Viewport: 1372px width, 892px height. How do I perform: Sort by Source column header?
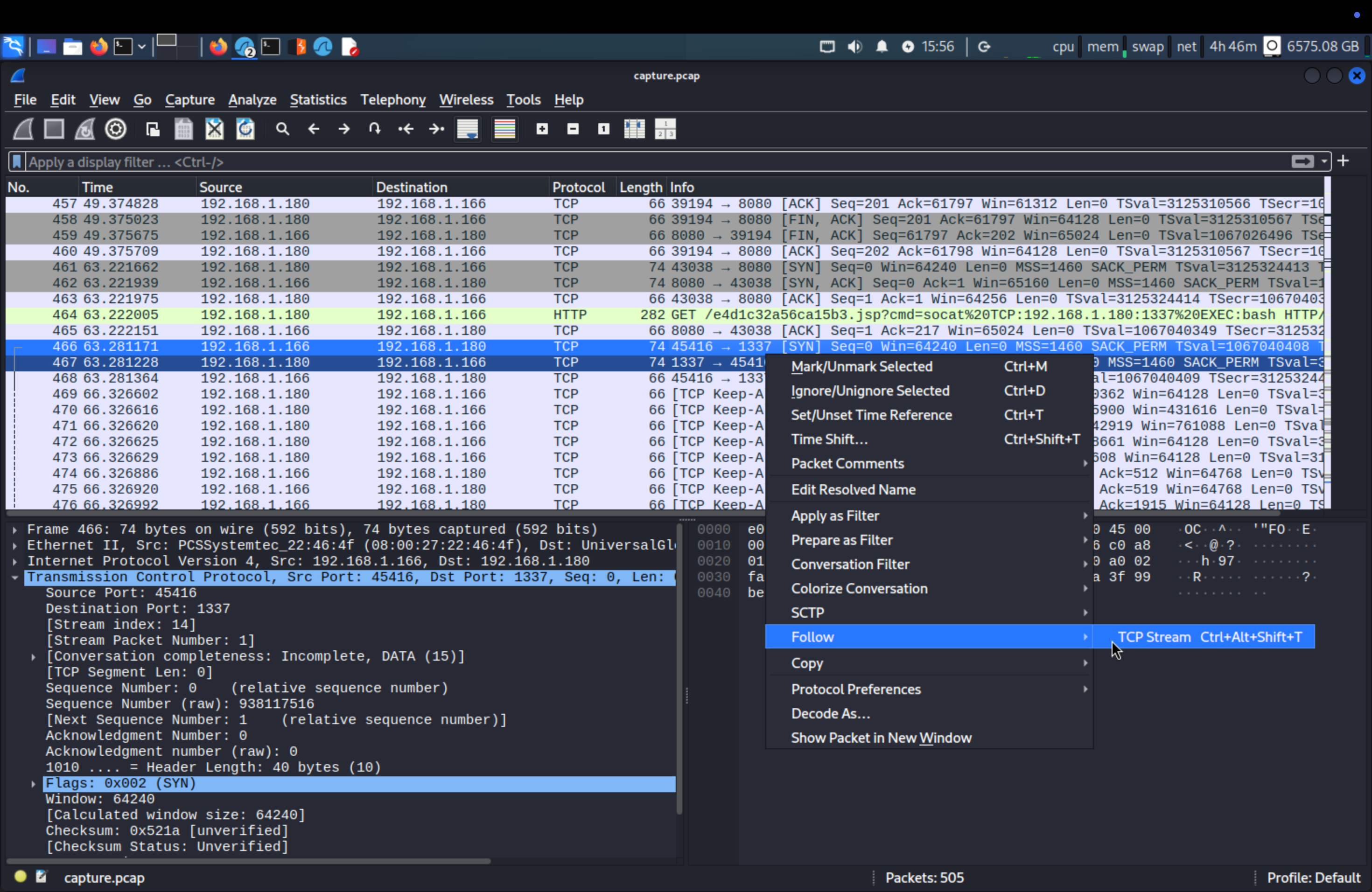284,187
